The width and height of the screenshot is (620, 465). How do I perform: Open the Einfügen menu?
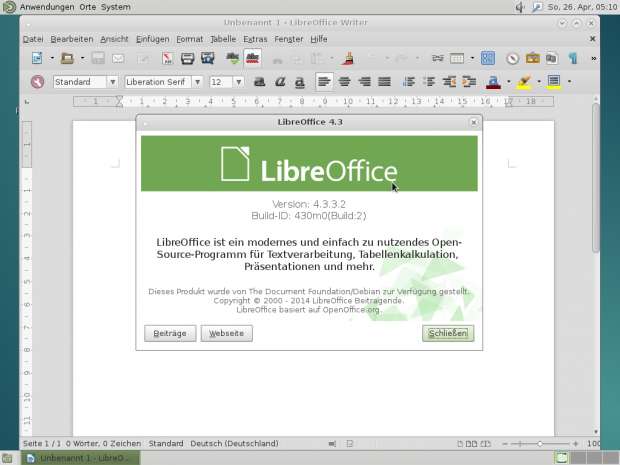[x=152, y=39]
